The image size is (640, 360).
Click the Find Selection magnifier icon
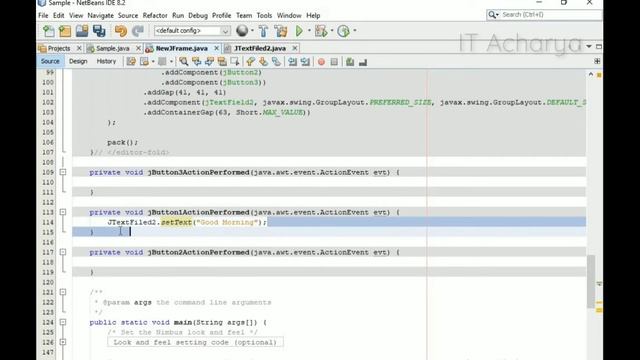point(184,62)
